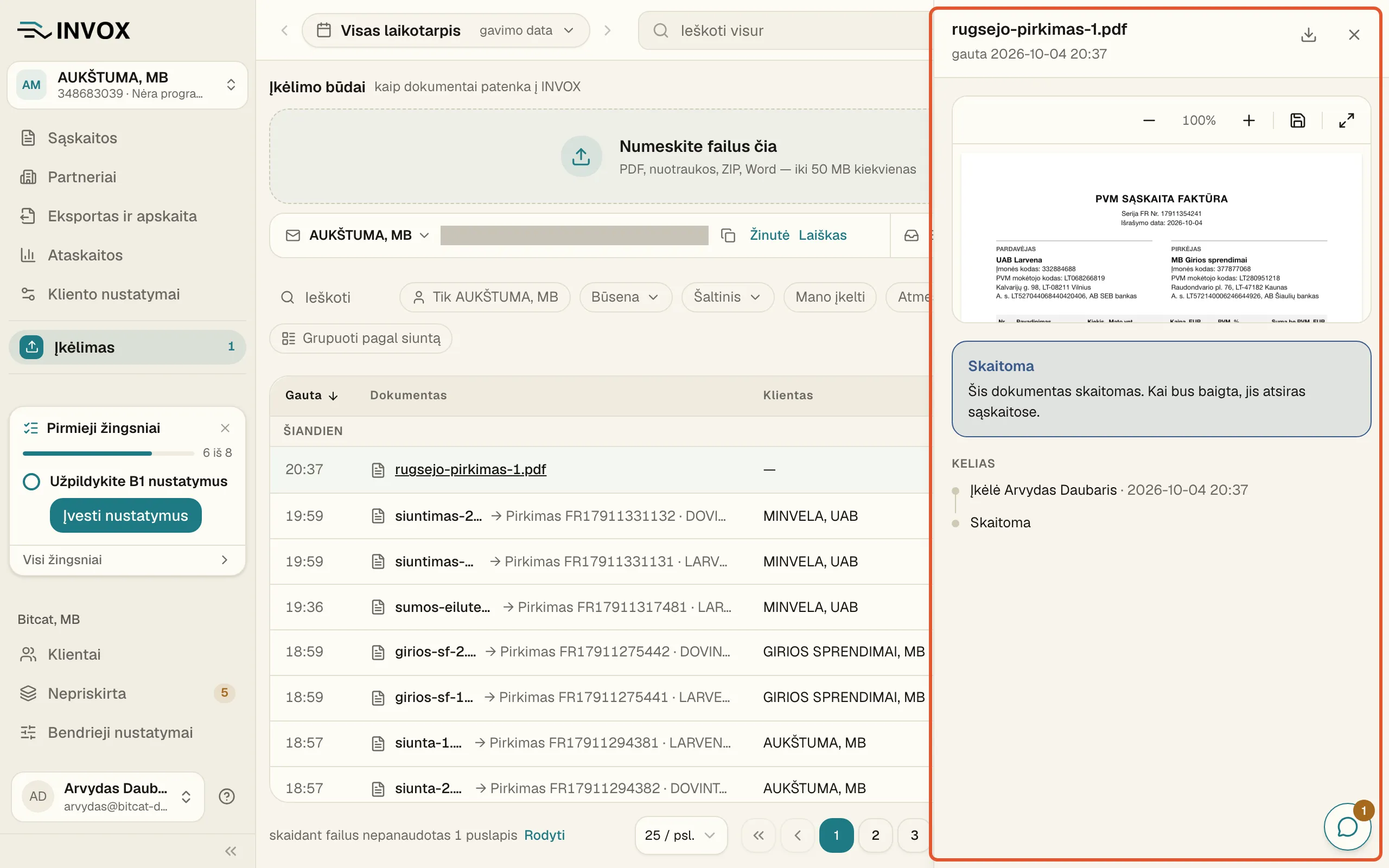Image resolution: width=1389 pixels, height=868 pixels.
Task: Expand the document preview to fullscreen
Action: 1347,120
